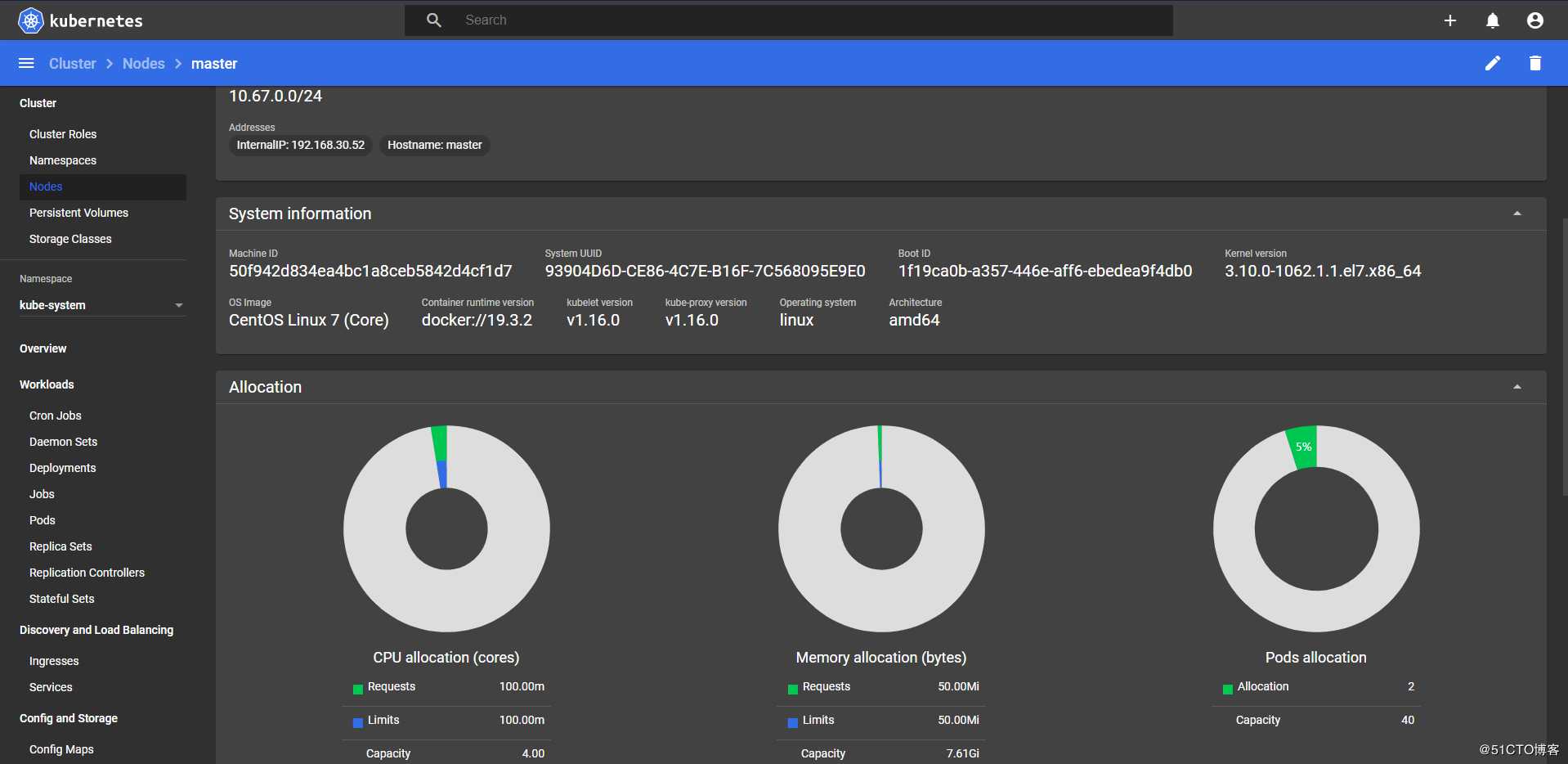Image resolution: width=1568 pixels, height=764 pixels.
Task: Open Jobs in sidebar
Action: pyautogui.click(x=42, y=494)
